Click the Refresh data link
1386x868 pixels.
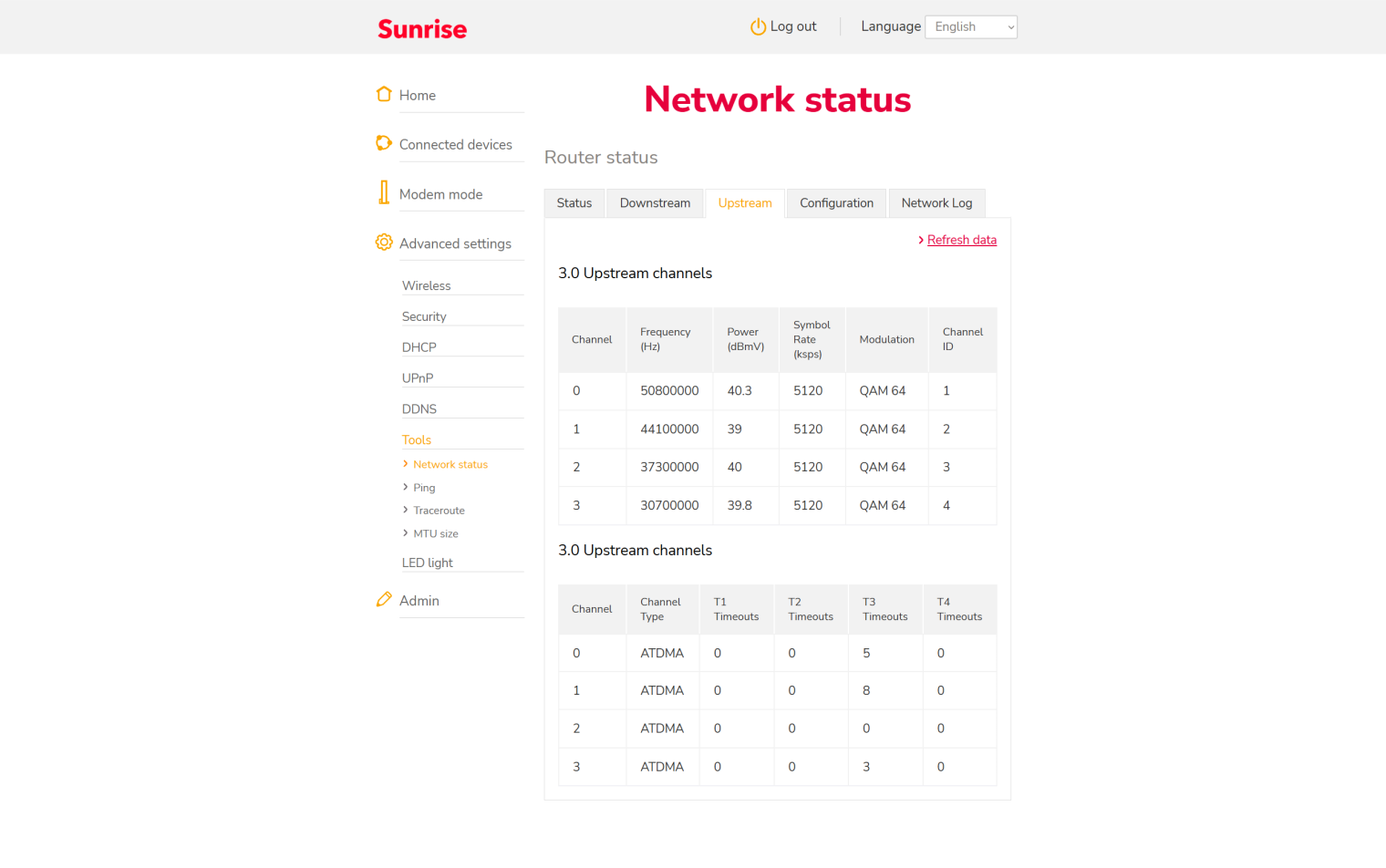coord(962,240)
